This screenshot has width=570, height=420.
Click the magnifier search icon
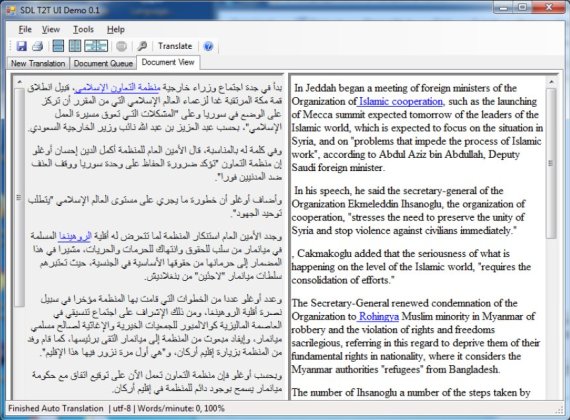point(142,46)
